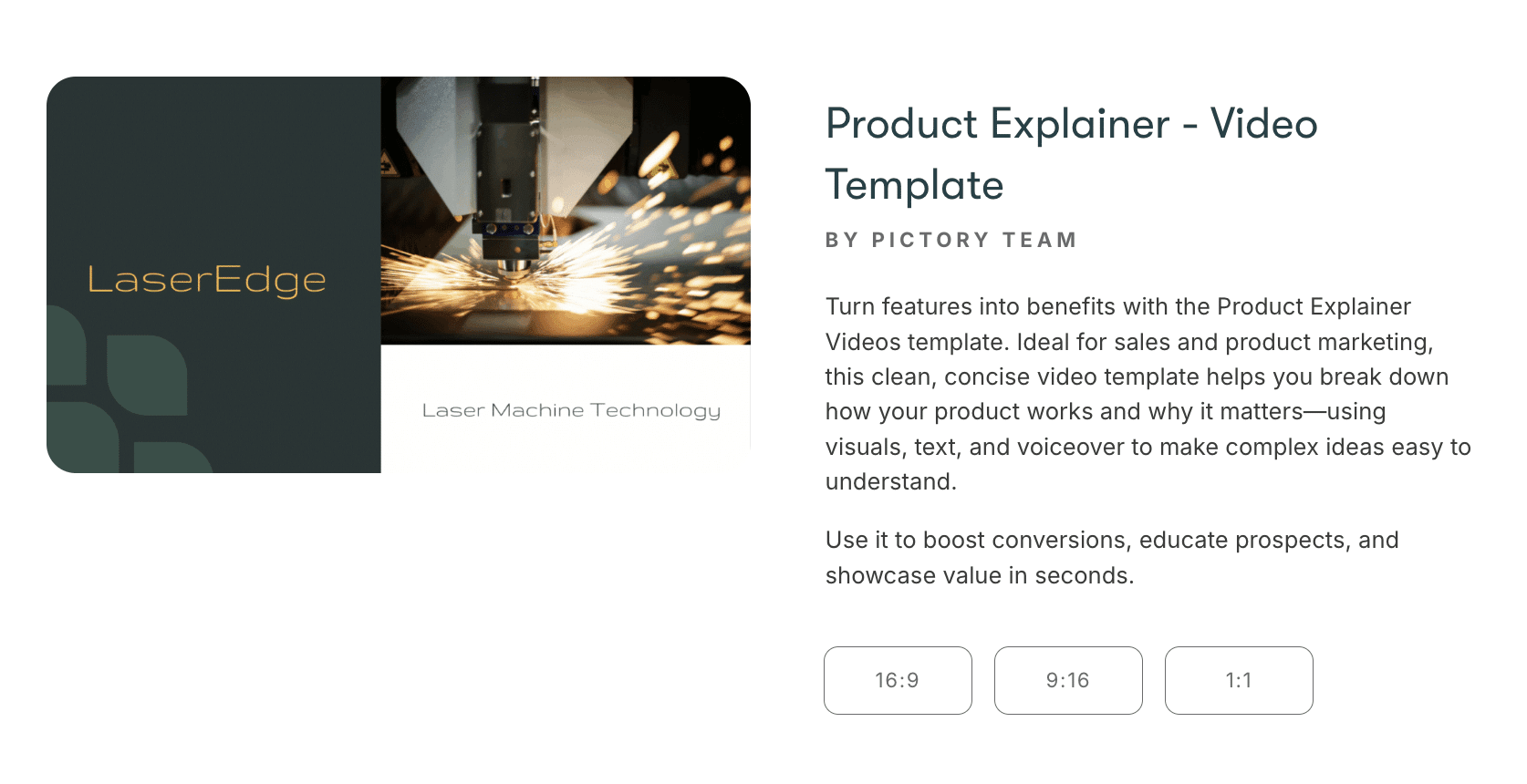This screenshot has width=1527, height=784.
Task: Click the boost conversions paragraph
Action: click(1111, 557)
